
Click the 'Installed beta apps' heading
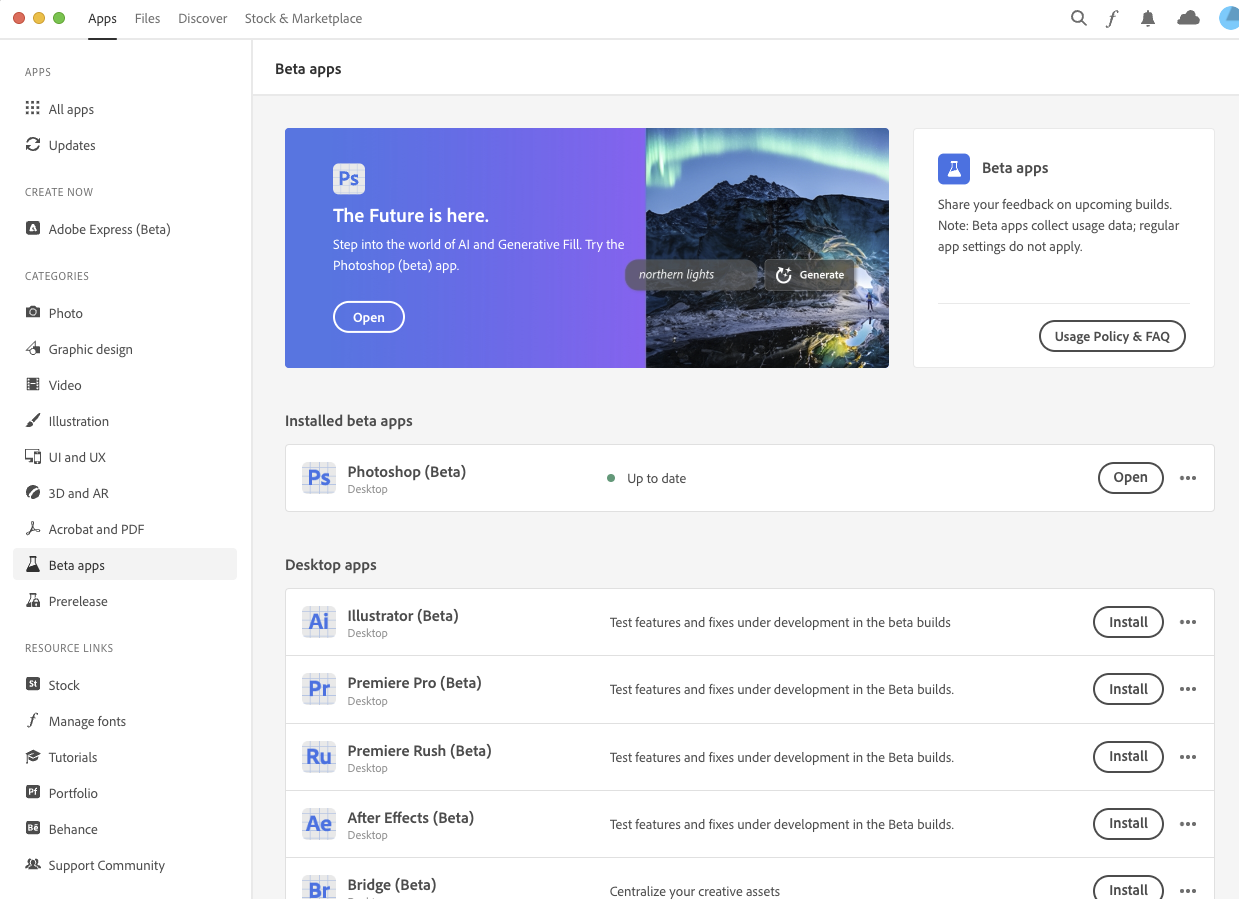click(349, 421)
